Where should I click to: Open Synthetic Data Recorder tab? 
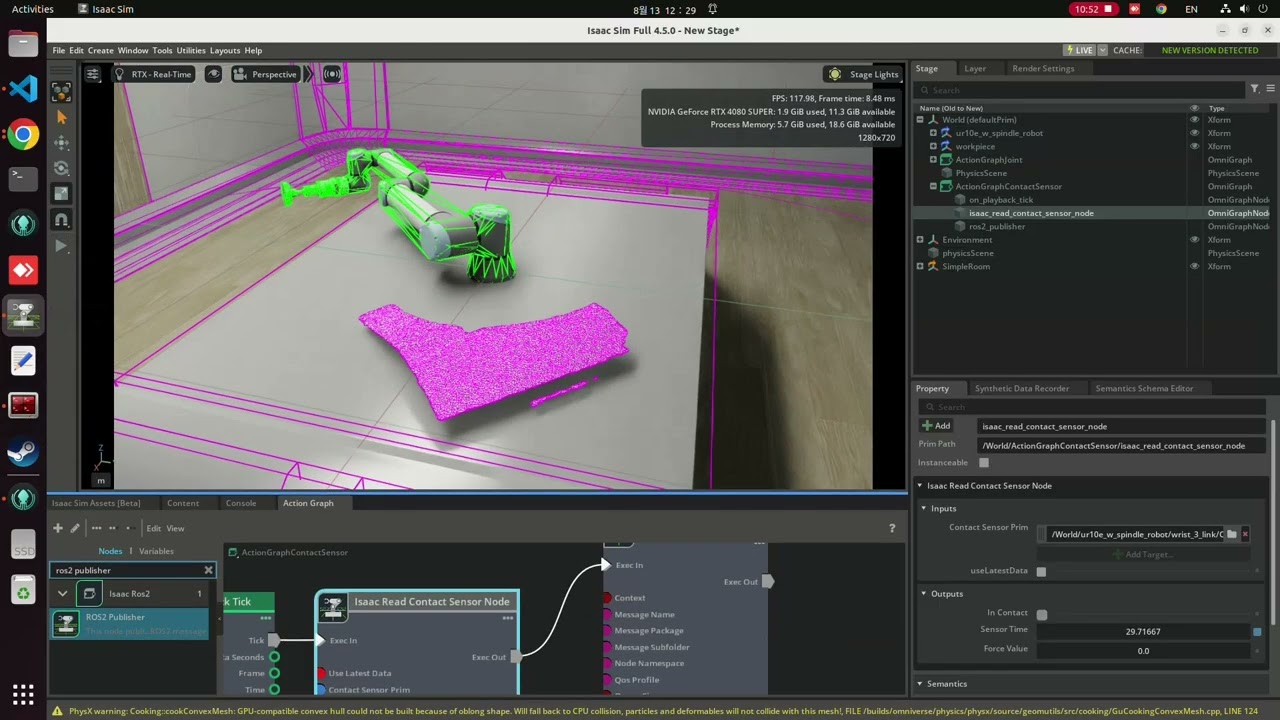point(1022,388)
